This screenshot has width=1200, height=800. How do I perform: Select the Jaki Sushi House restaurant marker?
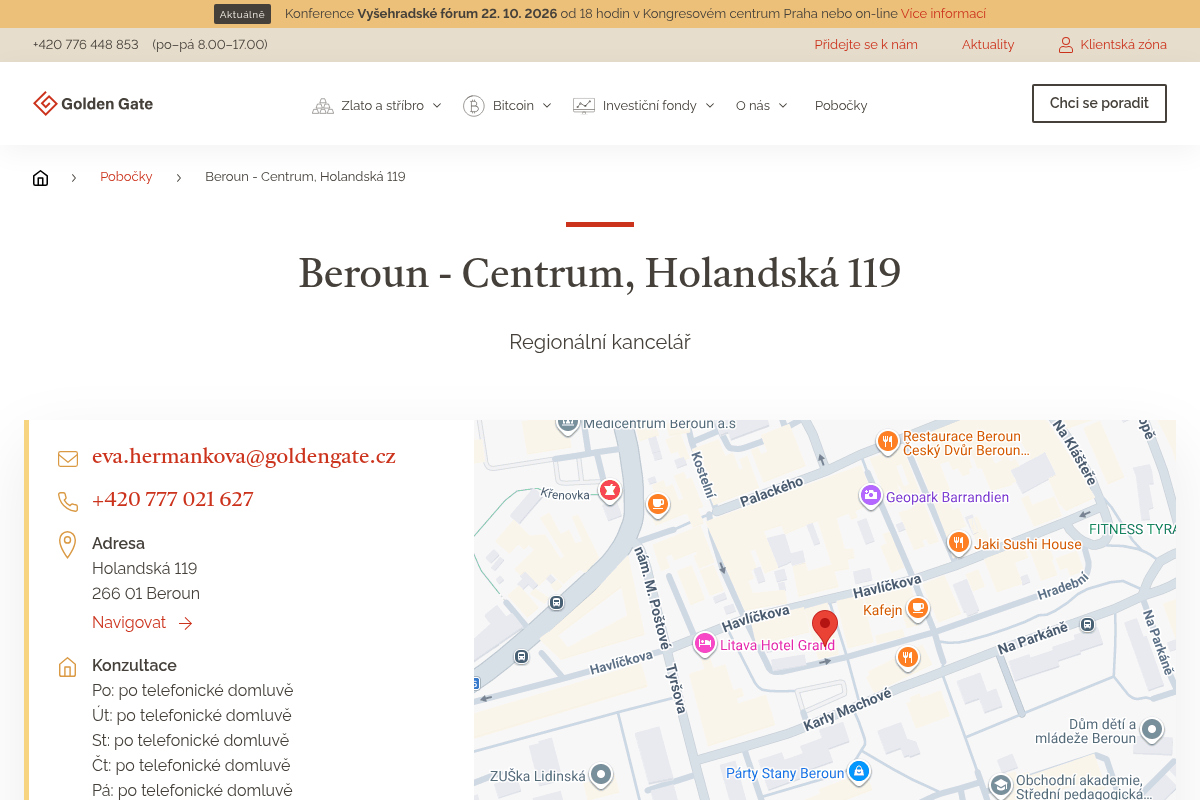coord(958,543)
